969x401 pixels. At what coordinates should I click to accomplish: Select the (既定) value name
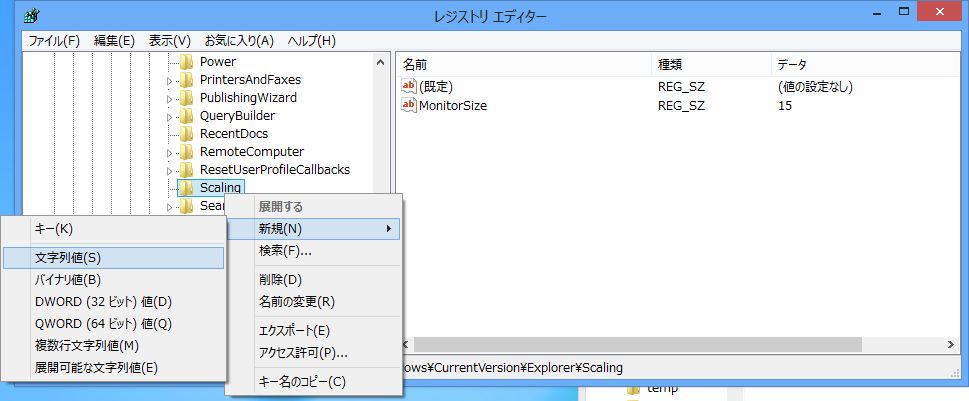[x=436, y=87]
